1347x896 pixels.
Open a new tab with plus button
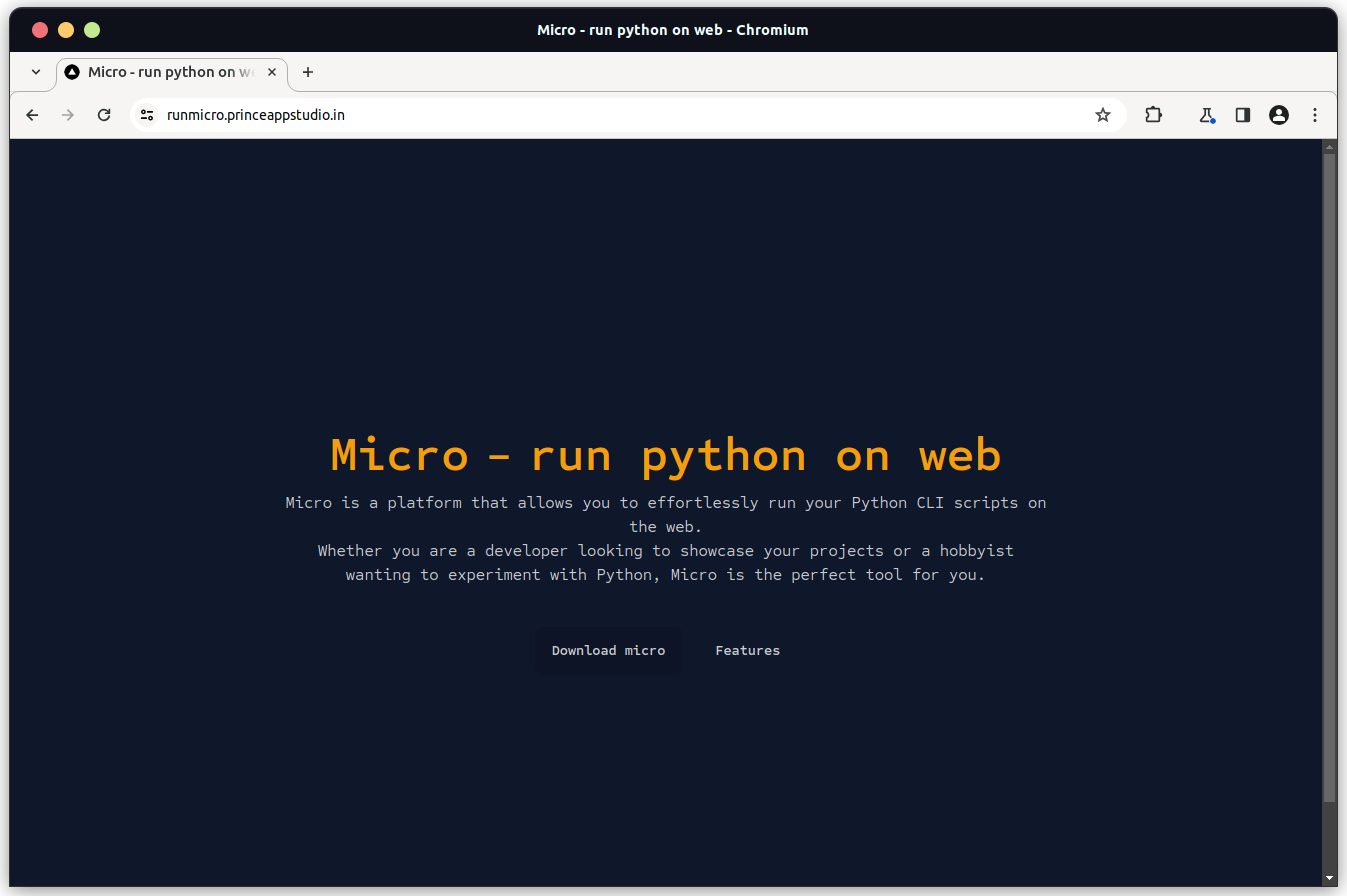tap(308, 72)
